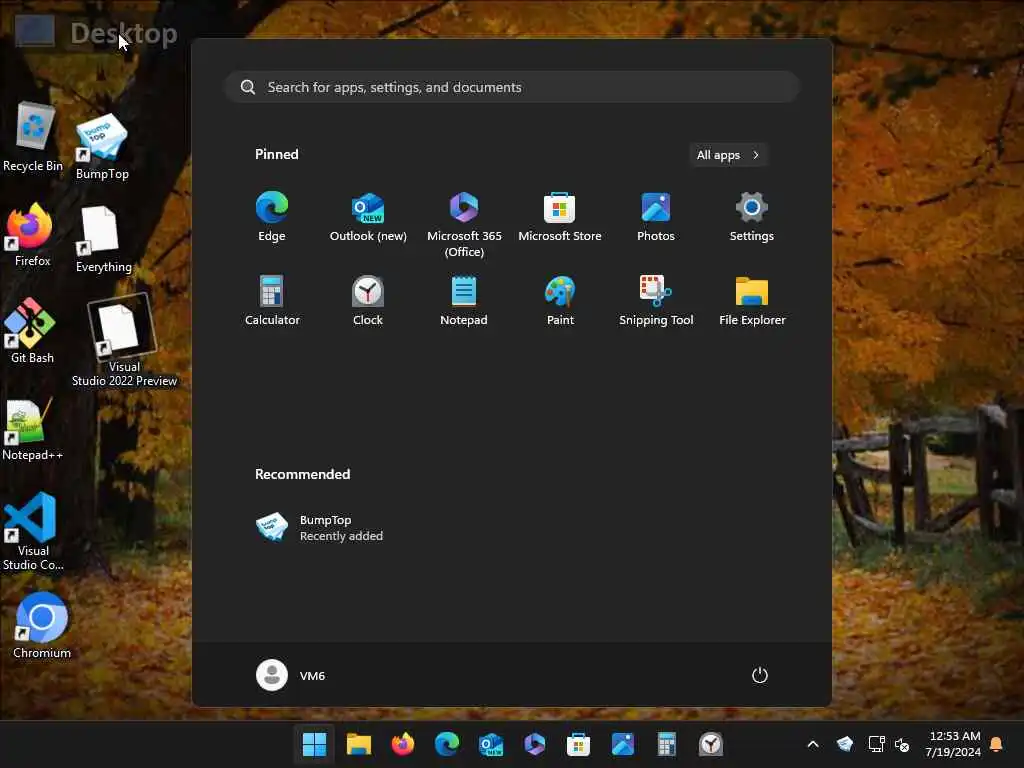Viewport: 1024px width, 768px height.
Task: Open Microsoft 365 (Office) pinned app
Action: (464, 225)
